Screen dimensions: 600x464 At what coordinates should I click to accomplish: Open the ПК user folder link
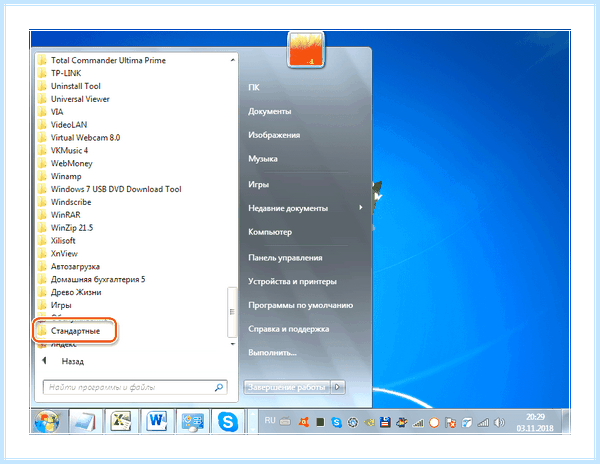(254, 88)
